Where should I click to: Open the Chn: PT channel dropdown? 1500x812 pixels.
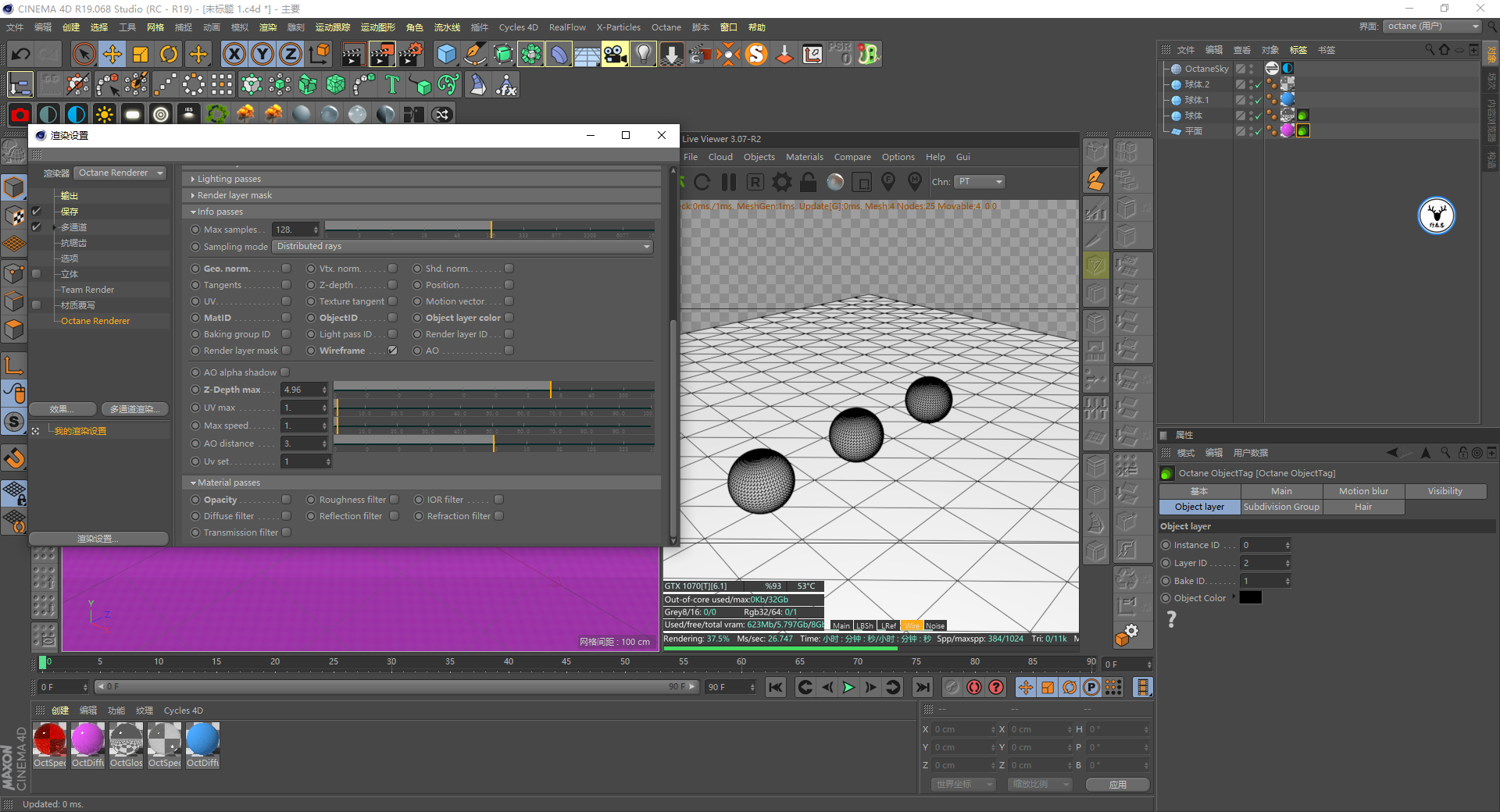tap(980, 182)
